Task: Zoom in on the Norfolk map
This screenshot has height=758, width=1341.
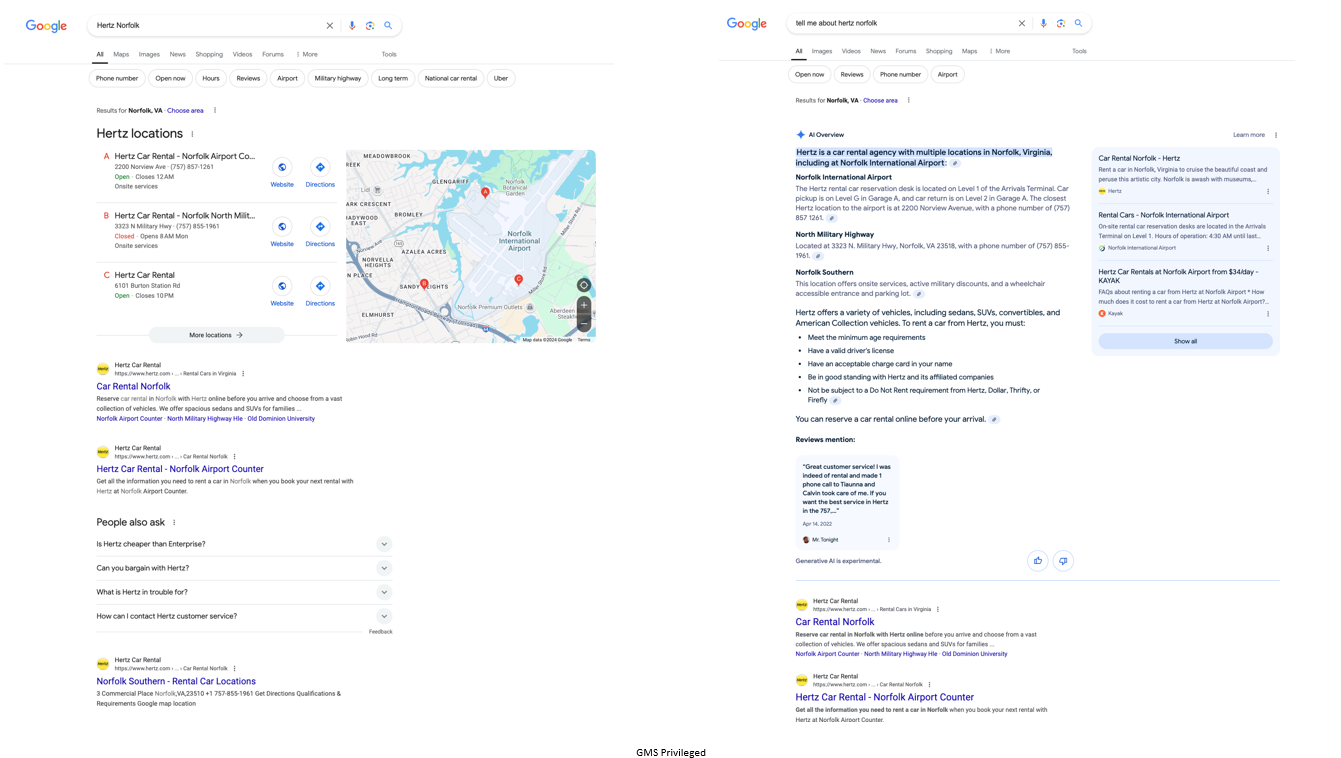Action: coord(584,305)
